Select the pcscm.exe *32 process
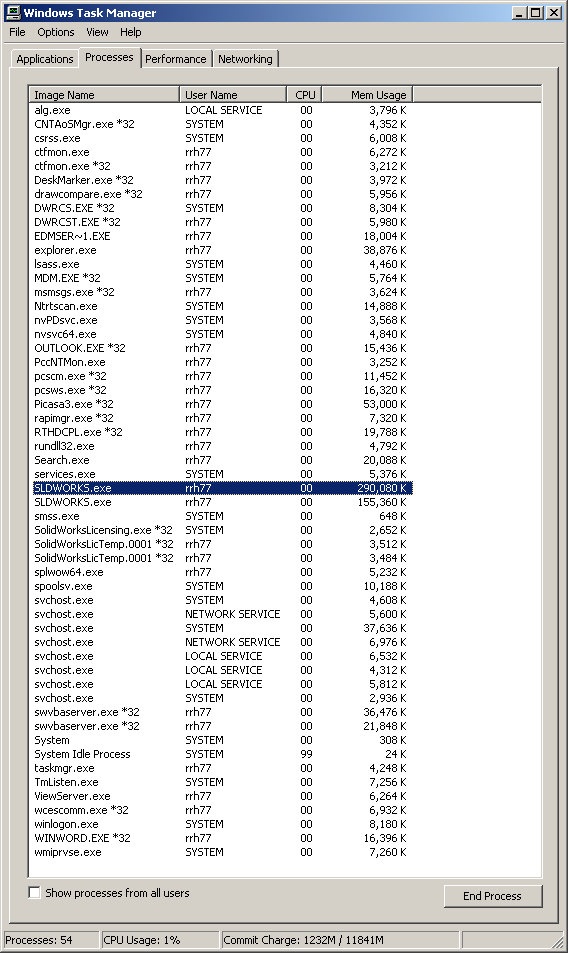Screen dimensions: 568x953 pyautogui.click(x=223, y=376)
